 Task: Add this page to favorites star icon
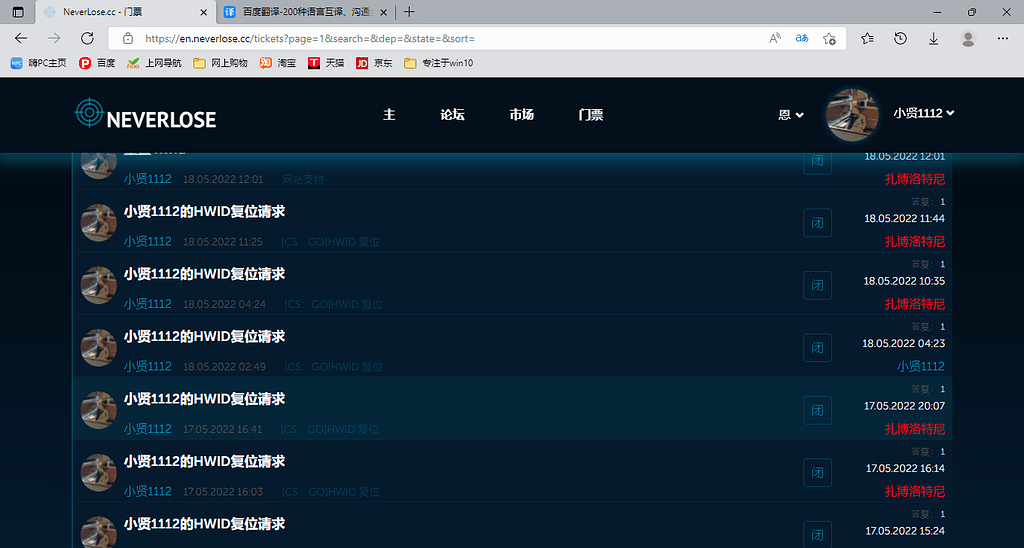(x=829, y=38)
